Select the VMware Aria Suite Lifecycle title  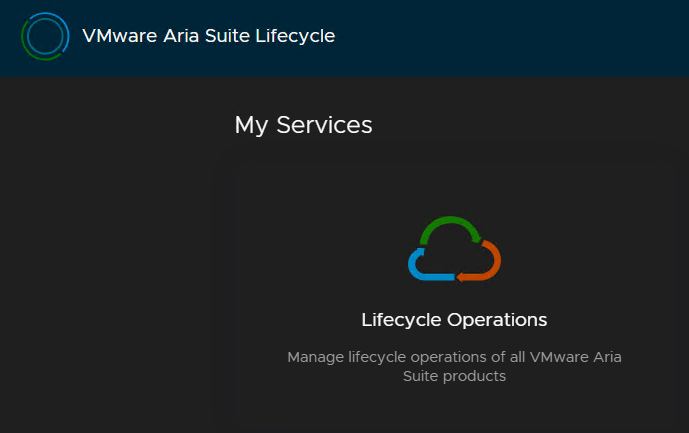click(209, 36)
